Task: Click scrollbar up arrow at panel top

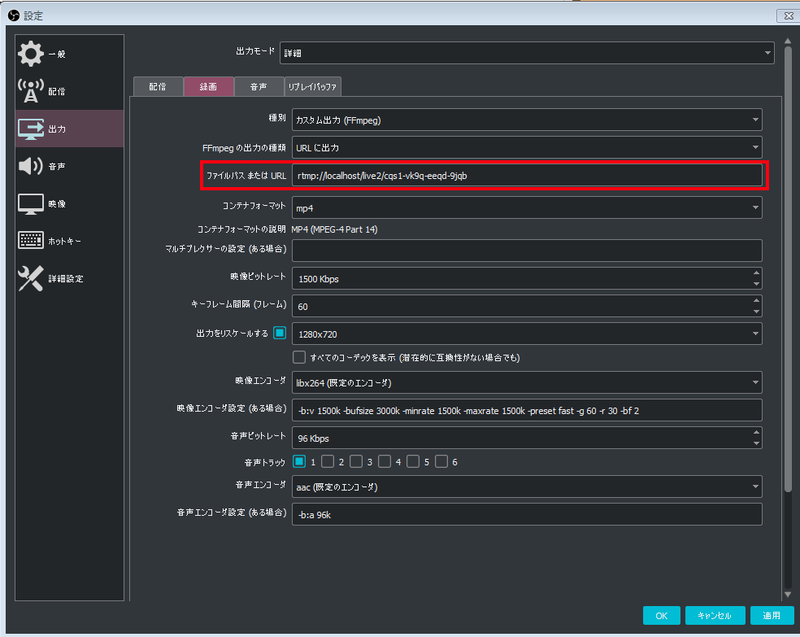Action: (x=788, y=41)
